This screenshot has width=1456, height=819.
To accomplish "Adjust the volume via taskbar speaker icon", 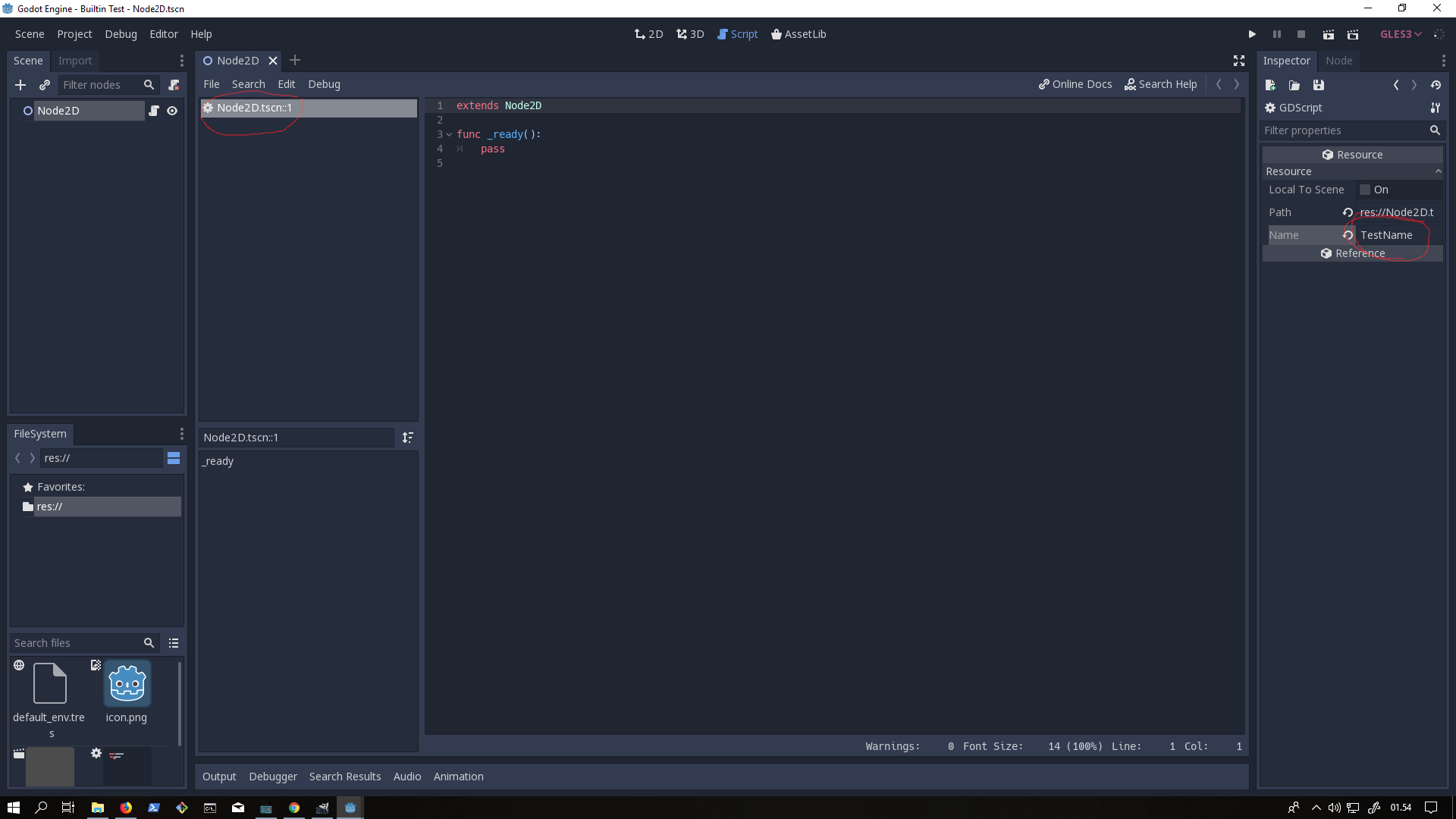I will click(x=1334, y=808).
